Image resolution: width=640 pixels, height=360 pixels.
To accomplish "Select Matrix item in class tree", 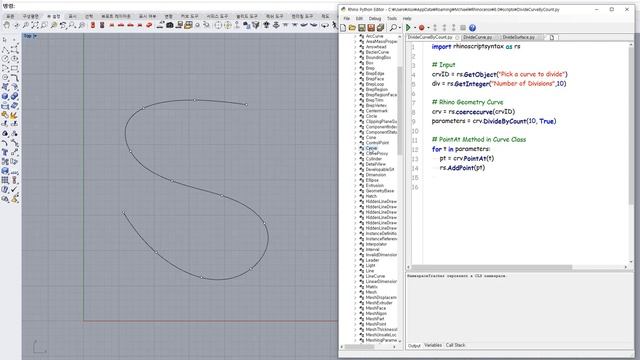I will pyautogui.click(x=372, y=287).
